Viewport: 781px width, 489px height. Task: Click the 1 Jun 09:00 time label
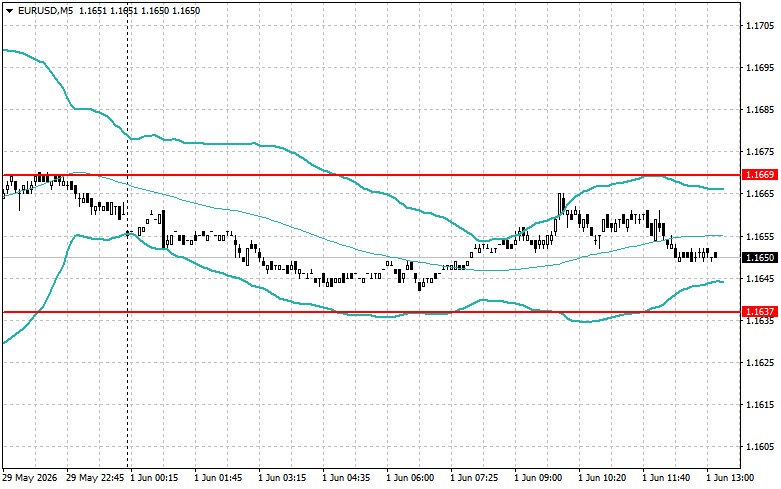tap(538, 478)
